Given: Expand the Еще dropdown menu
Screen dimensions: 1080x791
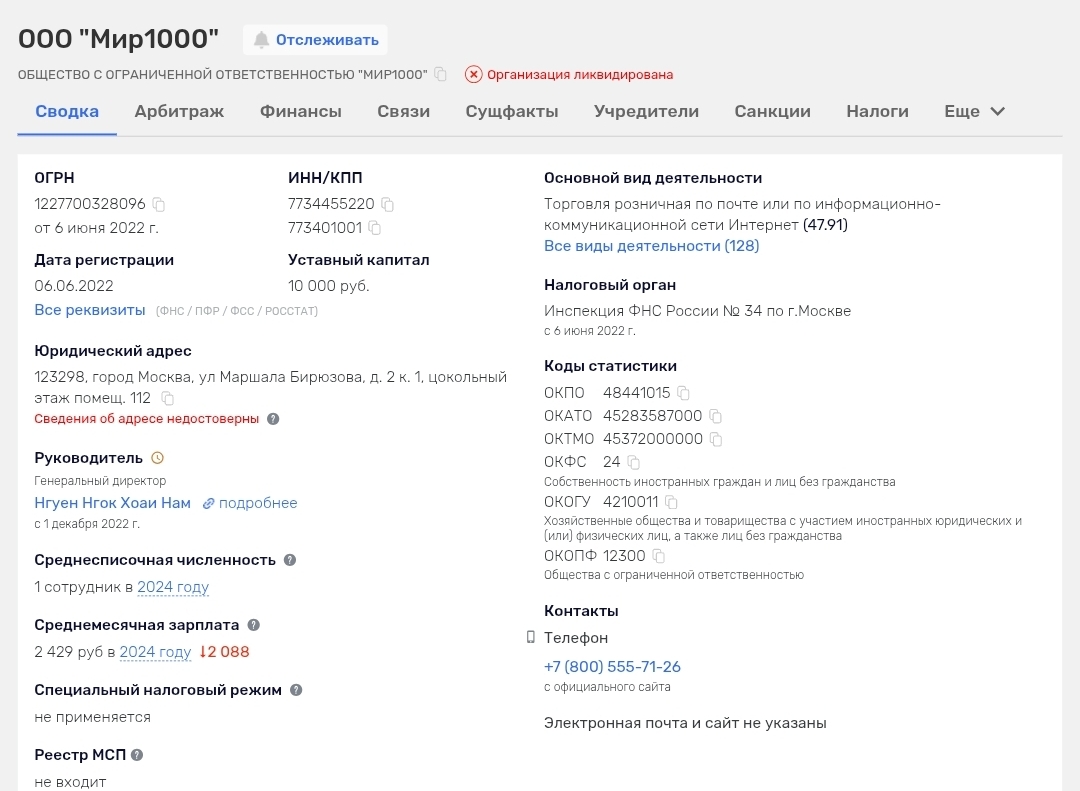Looking at the screenshot, I should [x=974, y=112].
